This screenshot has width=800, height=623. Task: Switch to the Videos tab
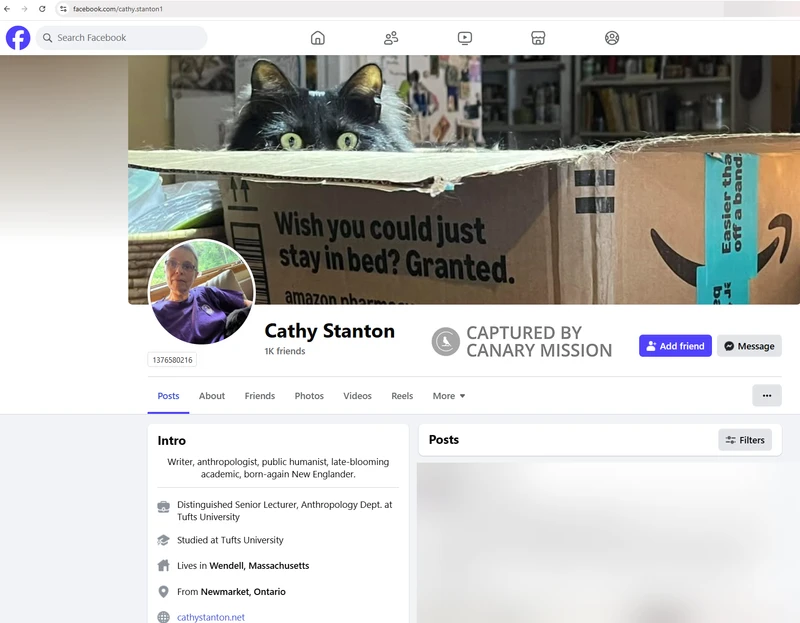point(357,396)
